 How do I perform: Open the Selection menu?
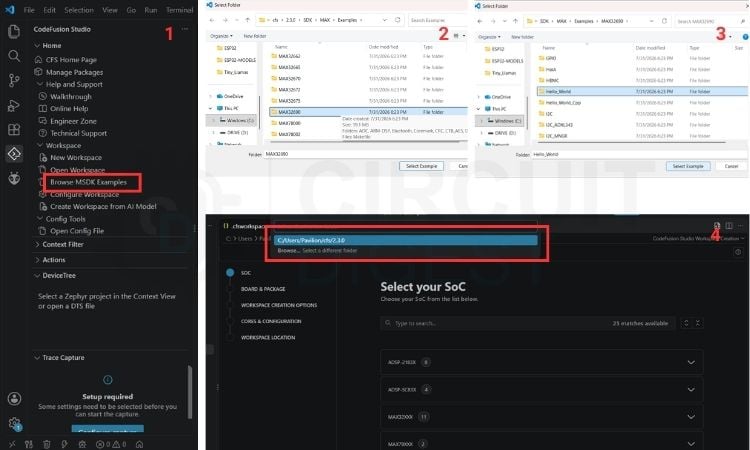tap(79, 10)
